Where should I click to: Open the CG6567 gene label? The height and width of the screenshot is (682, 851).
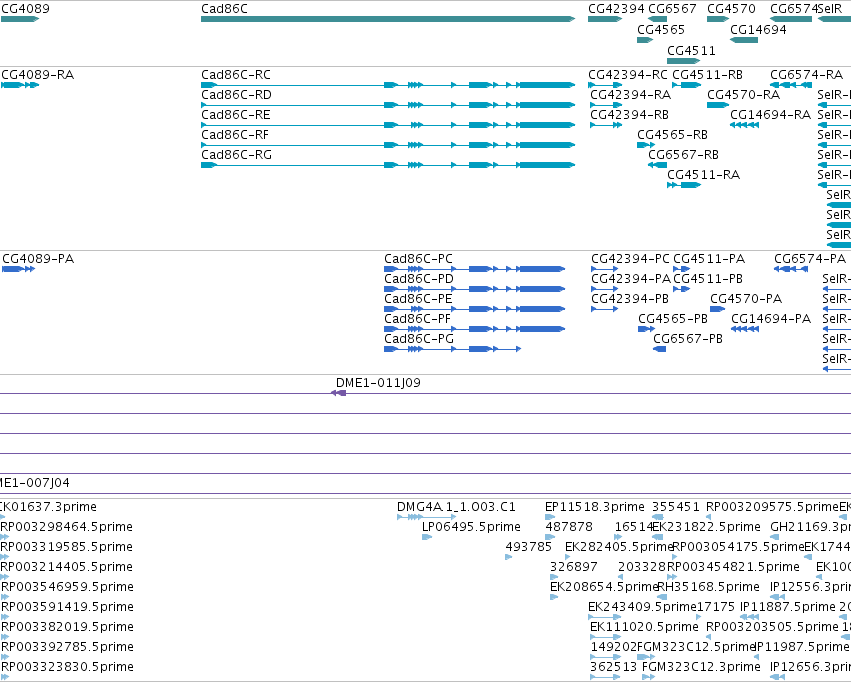pyautogui.click(x=672, y=9)
